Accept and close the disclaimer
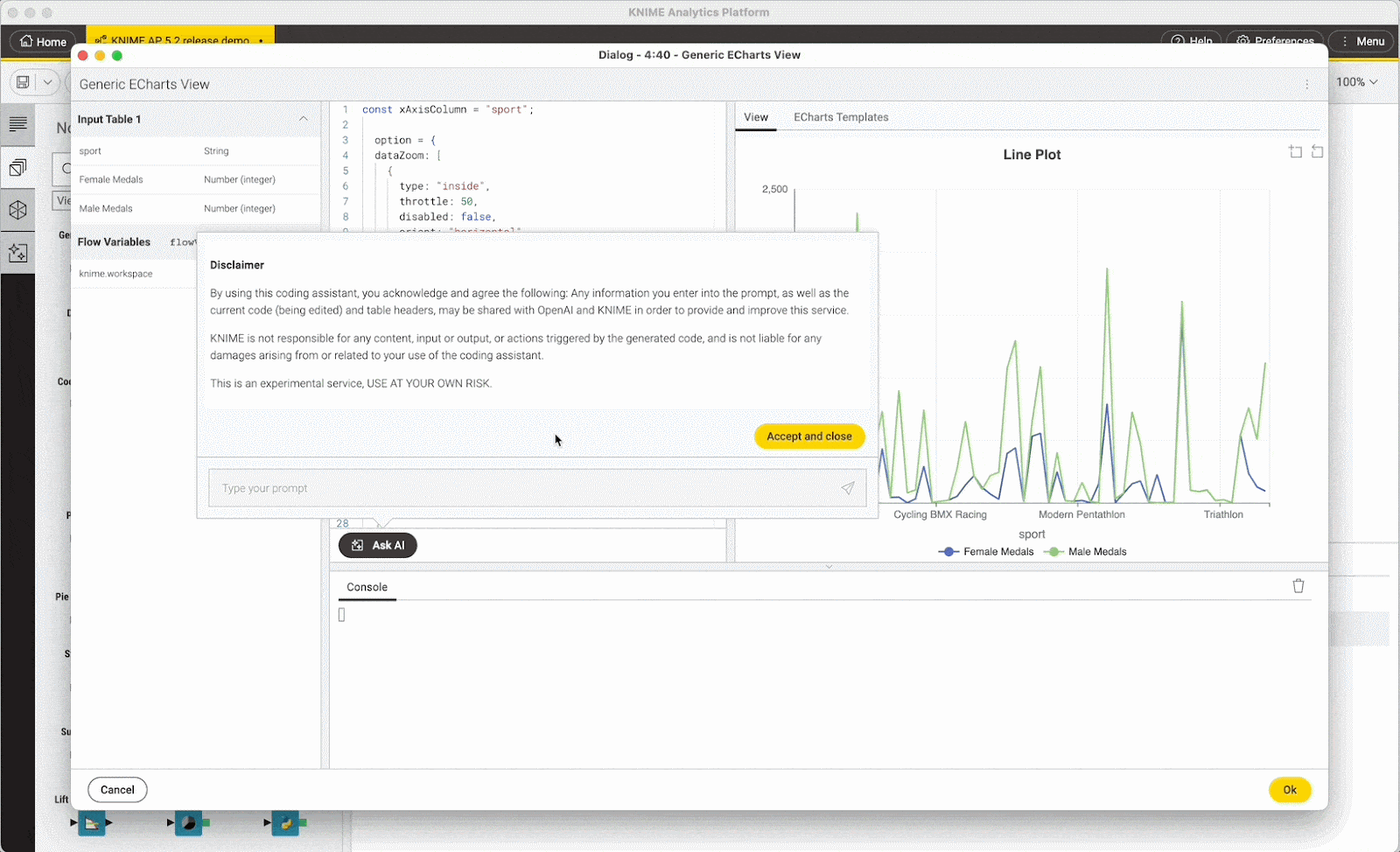The height and width of the screenshot is (852, 1400). [x=809, y=436]
